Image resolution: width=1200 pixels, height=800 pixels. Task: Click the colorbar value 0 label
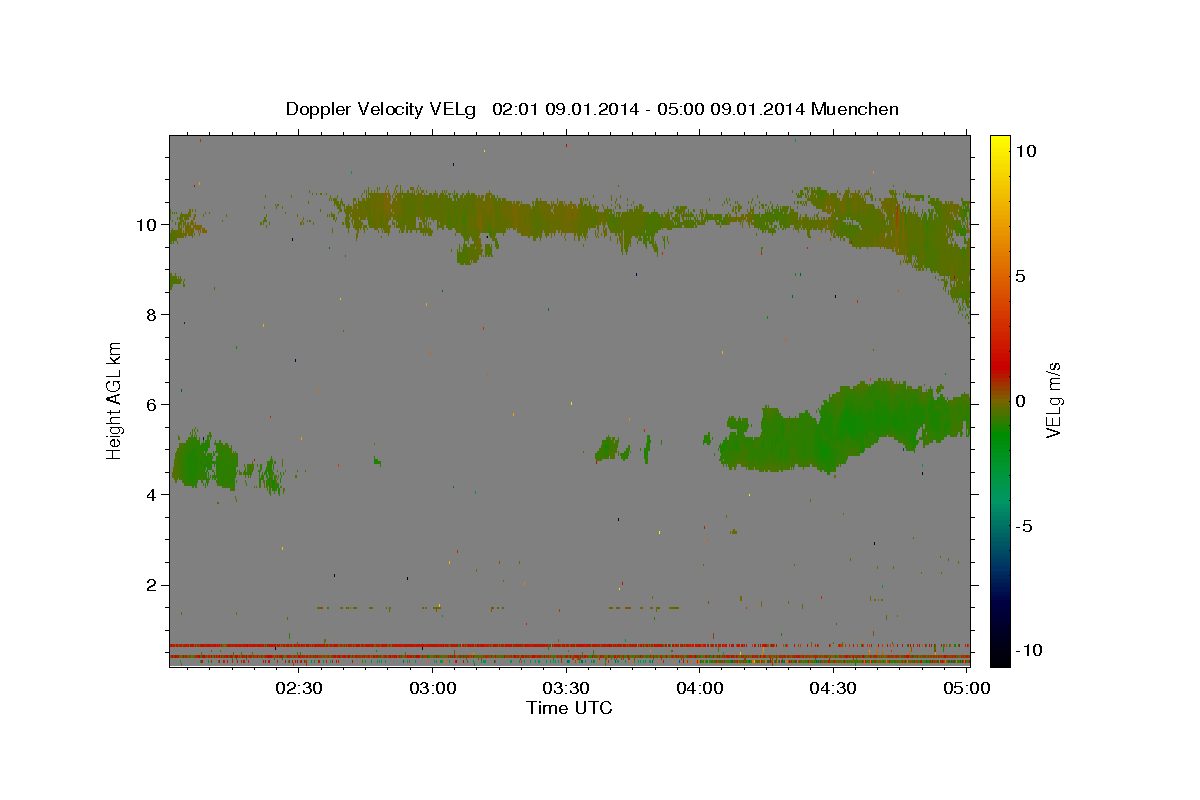pos(1020,401)
